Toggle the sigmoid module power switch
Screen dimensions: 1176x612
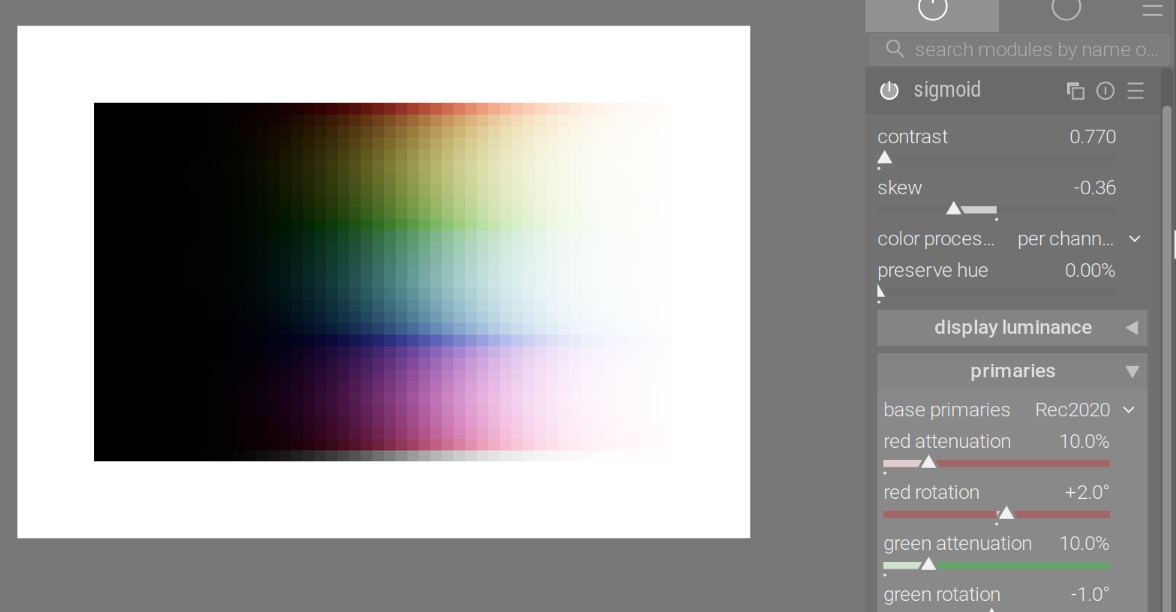pyautogui.click(x=889, y=91)
